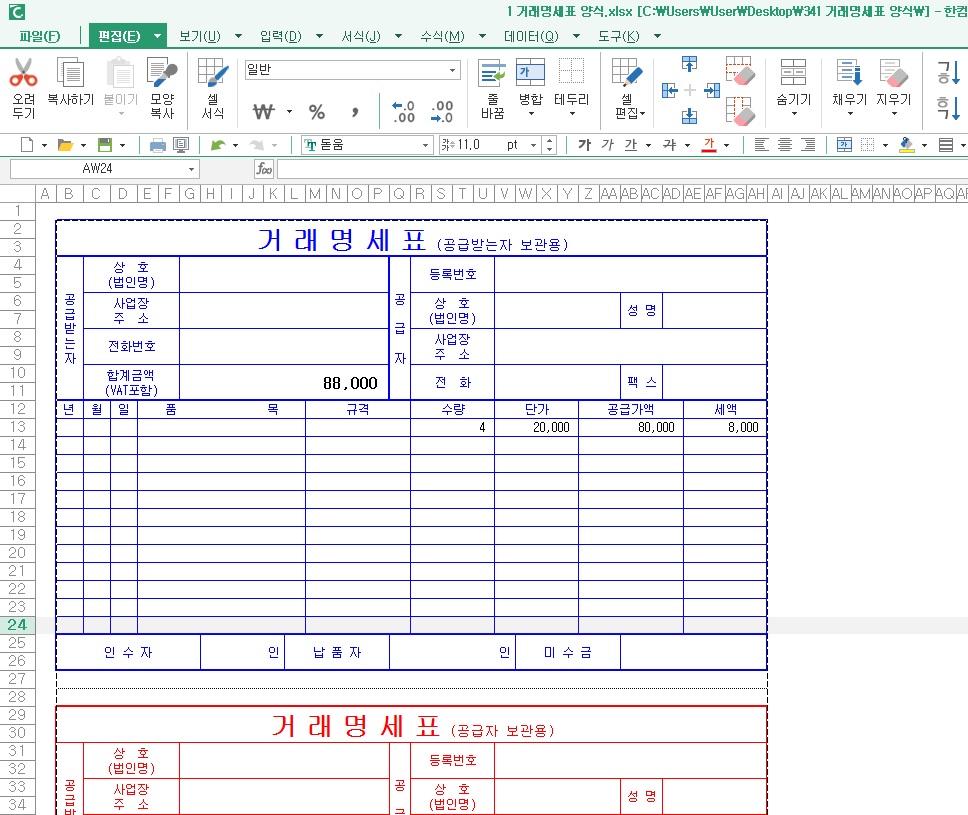The image size is (968, 815).
Task: Open the 데이터(Q) menu
Action: [531, 36]
